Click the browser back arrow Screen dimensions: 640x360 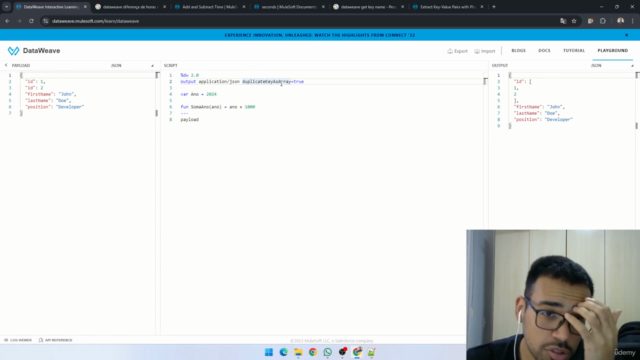point(7,21)
